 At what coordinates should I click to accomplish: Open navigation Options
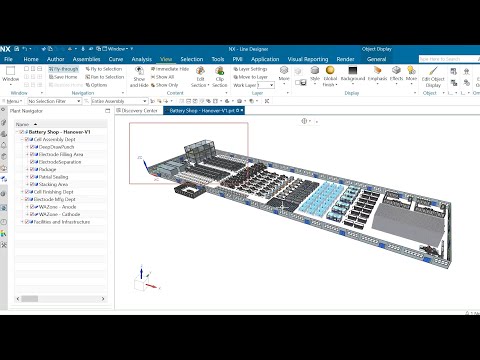96,85
